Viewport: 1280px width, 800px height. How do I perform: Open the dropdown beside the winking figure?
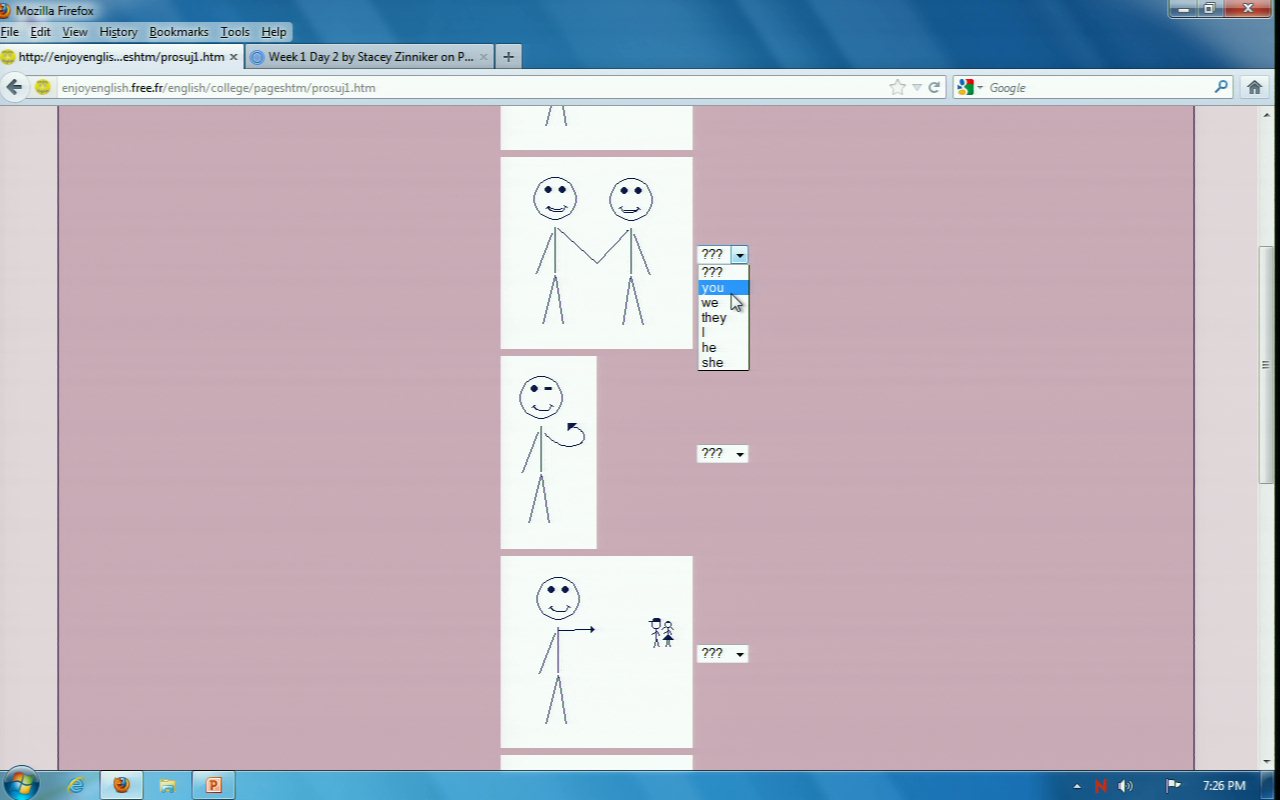tap(722, 454)
